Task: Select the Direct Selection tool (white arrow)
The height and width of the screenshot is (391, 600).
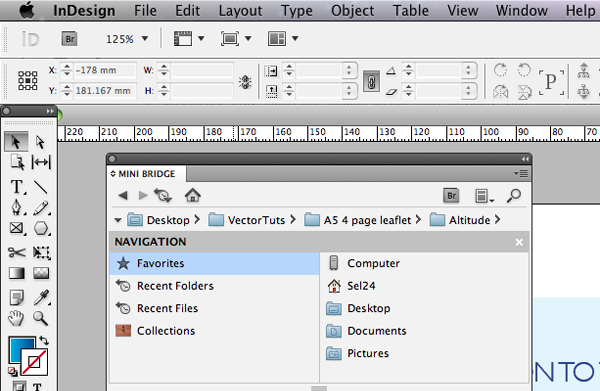Action: 40,142
